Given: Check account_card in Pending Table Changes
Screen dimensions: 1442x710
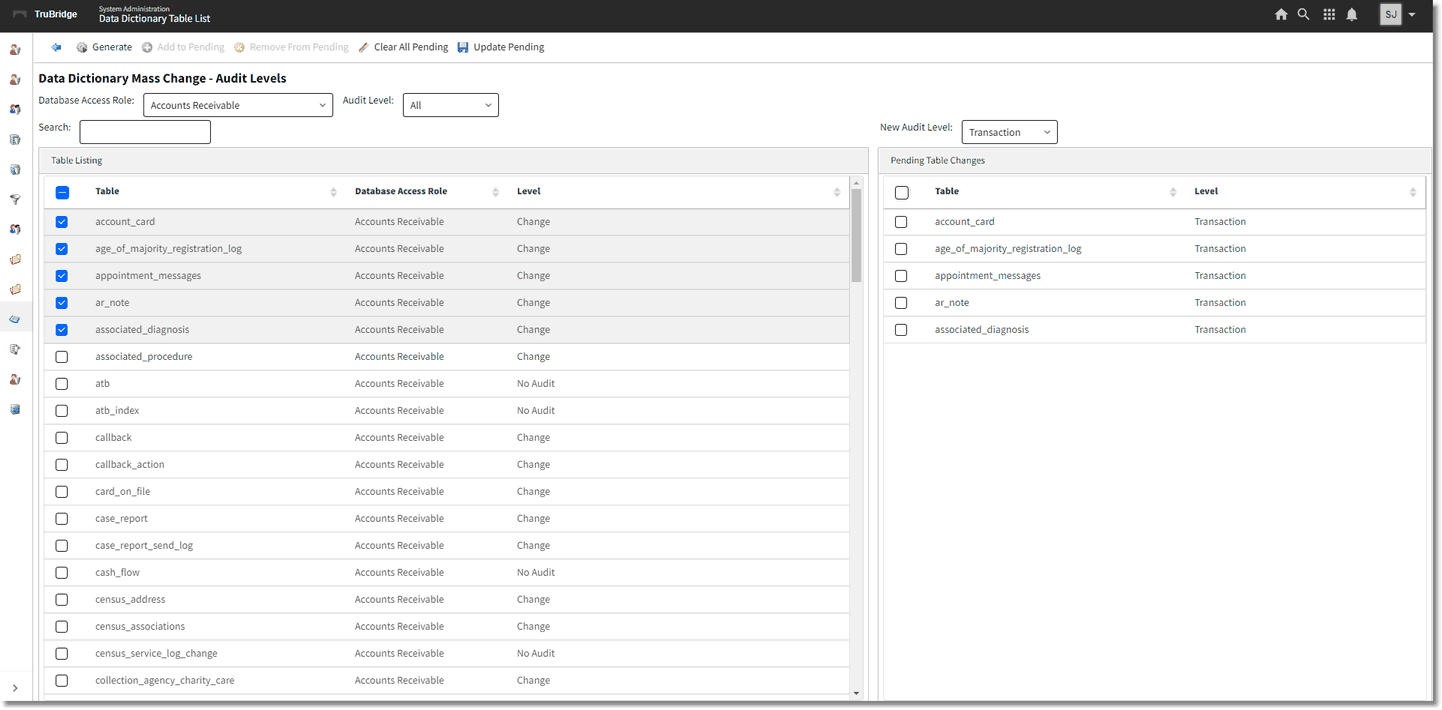Looking at the screenshot, I should click(x=901, y=222).
